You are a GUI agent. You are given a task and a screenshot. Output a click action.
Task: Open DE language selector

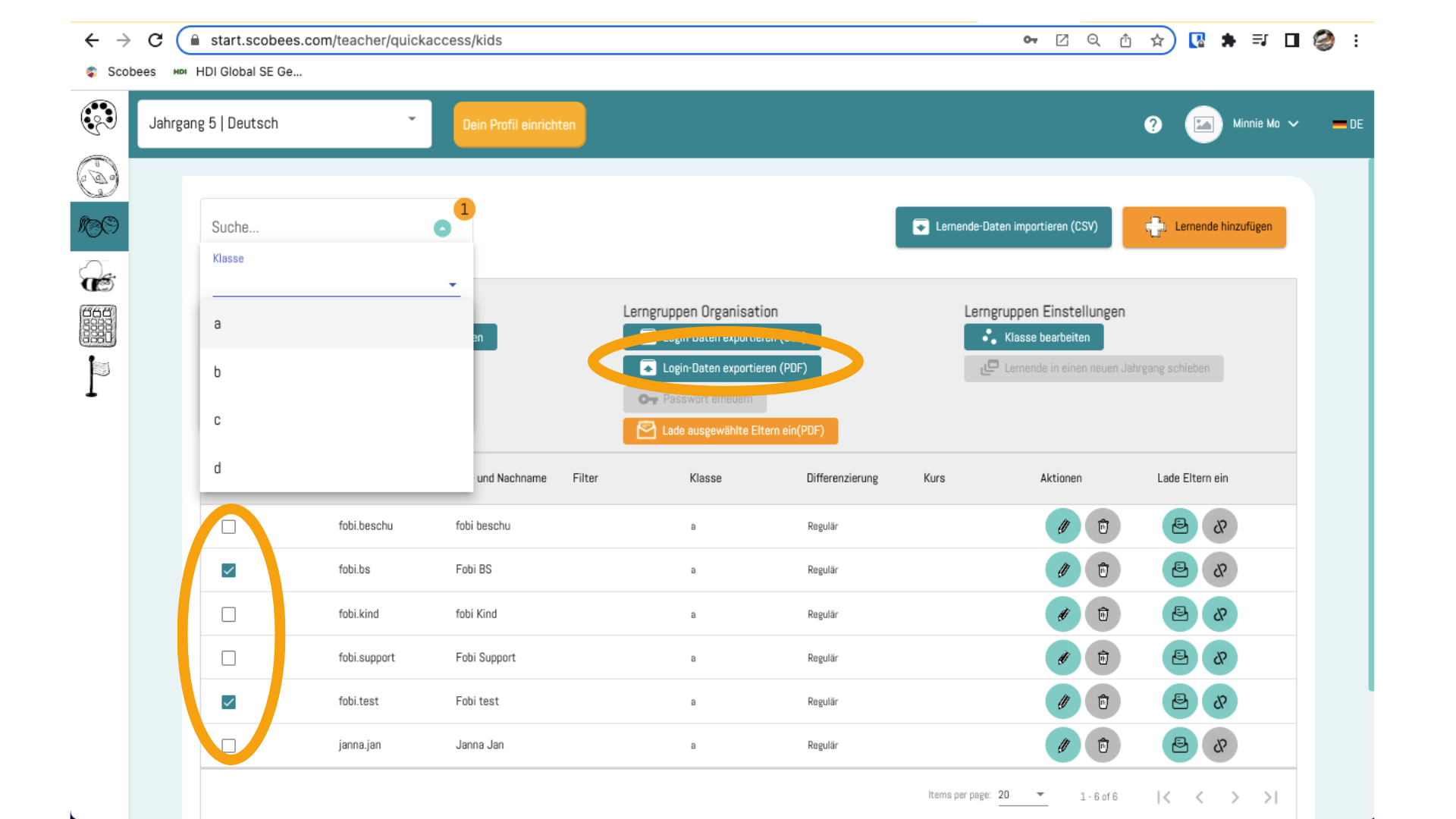1348,124
